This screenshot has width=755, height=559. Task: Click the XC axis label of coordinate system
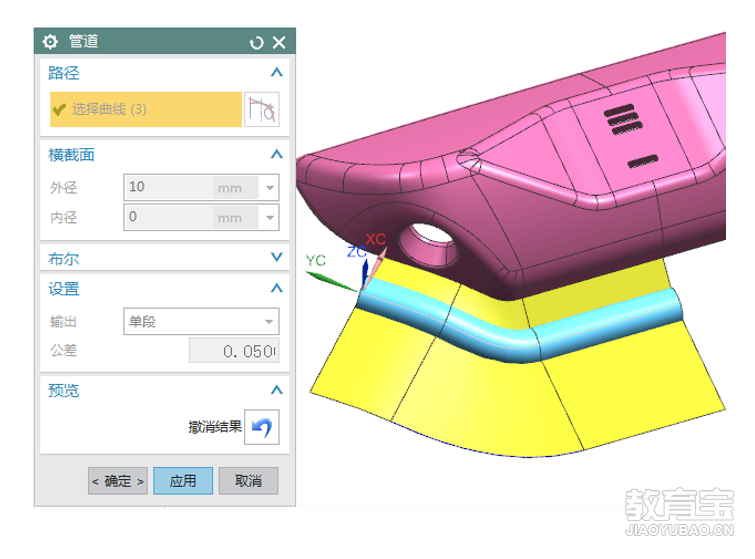[376, 239]
